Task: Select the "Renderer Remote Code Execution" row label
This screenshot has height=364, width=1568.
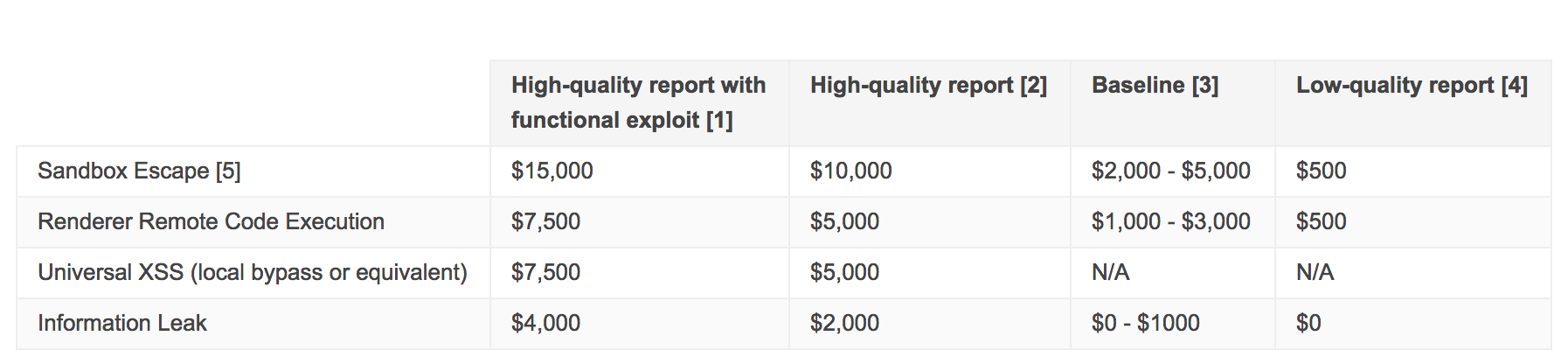Action: click(211, 221)
